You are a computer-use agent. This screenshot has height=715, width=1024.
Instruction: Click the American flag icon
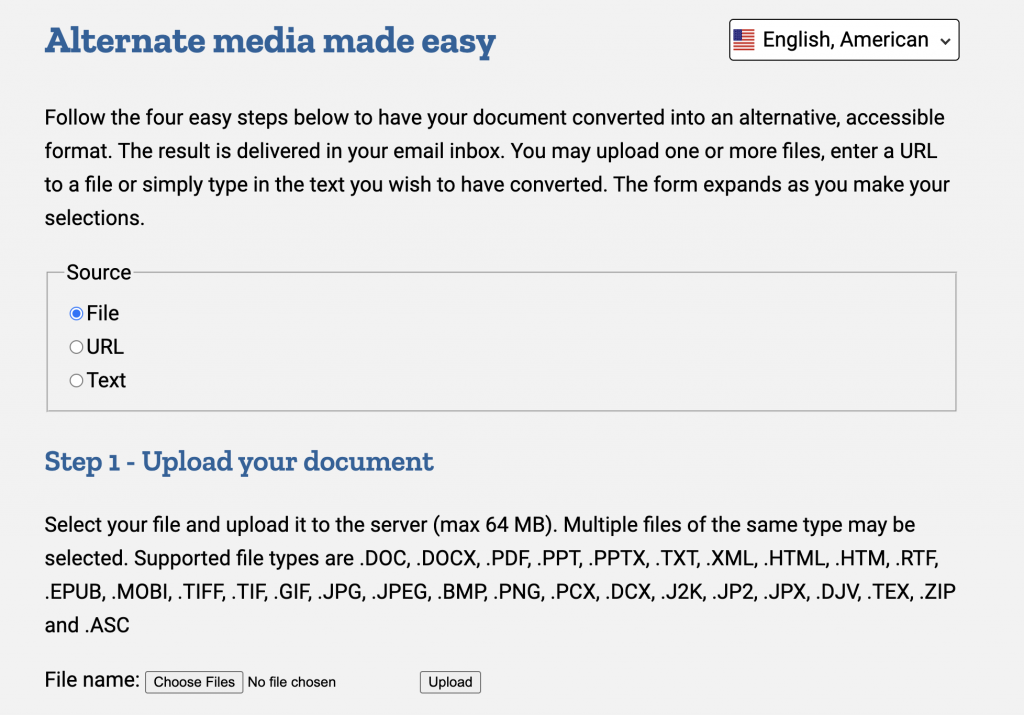click(744, 40)
